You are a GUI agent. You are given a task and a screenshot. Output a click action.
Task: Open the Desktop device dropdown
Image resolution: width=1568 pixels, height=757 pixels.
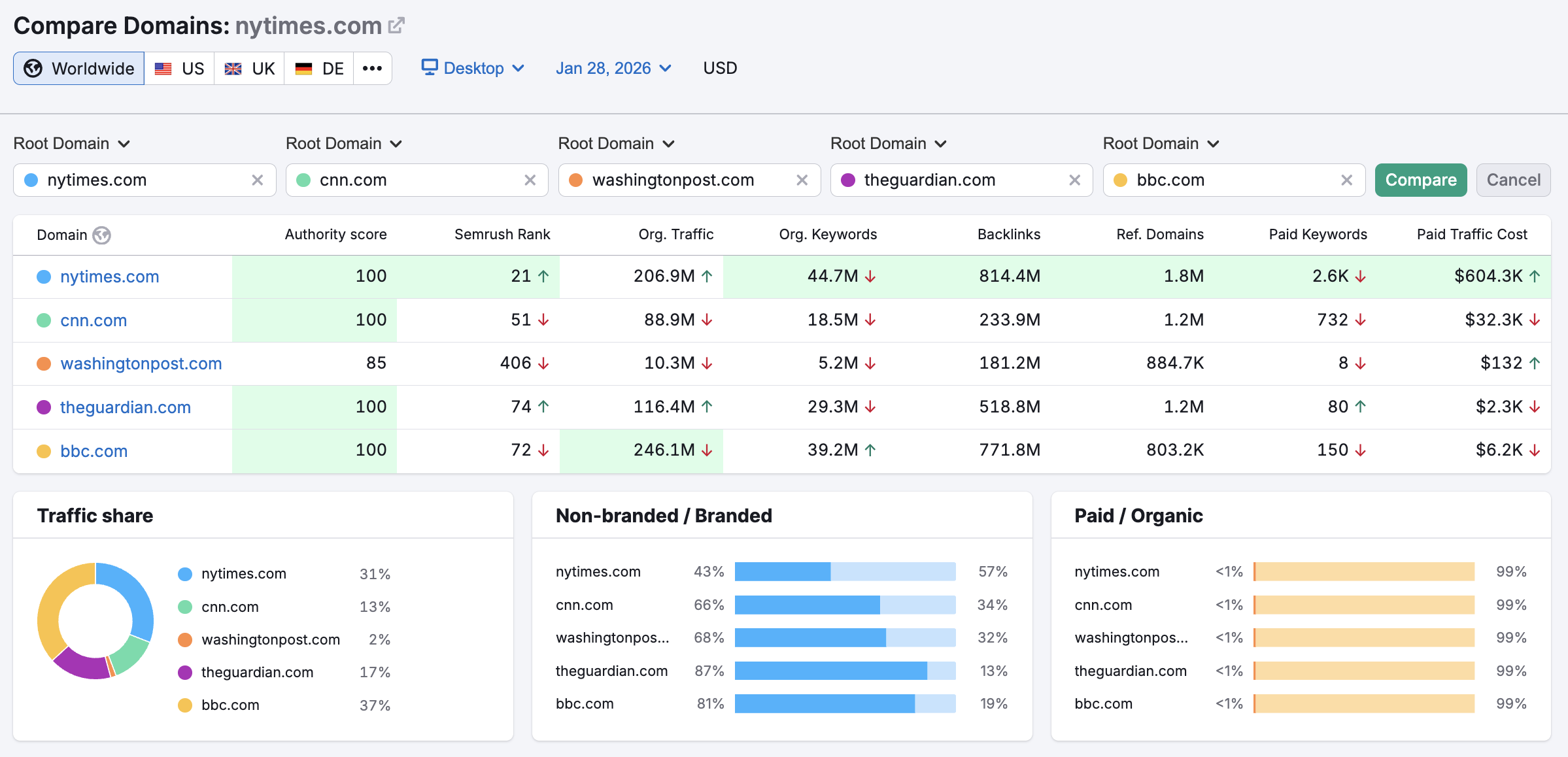coord(473,69)
